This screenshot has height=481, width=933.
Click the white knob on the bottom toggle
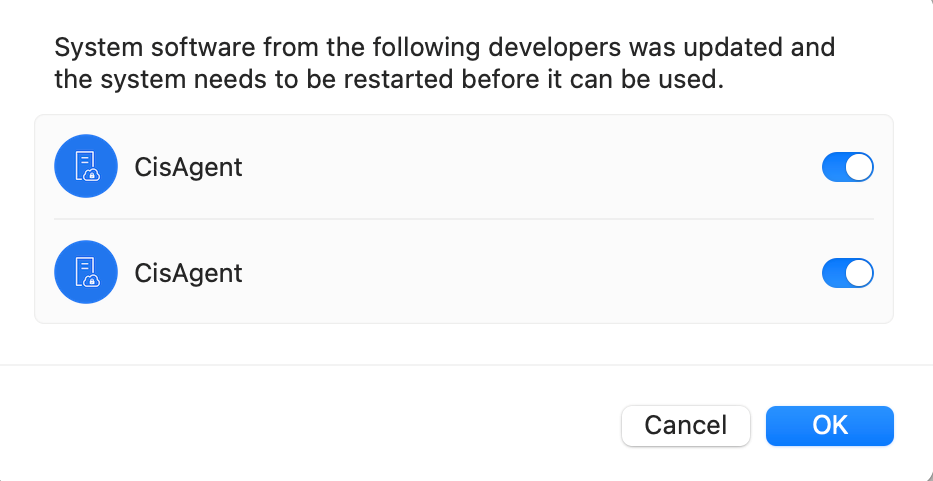pyautogui.click(x=859, y=272)
